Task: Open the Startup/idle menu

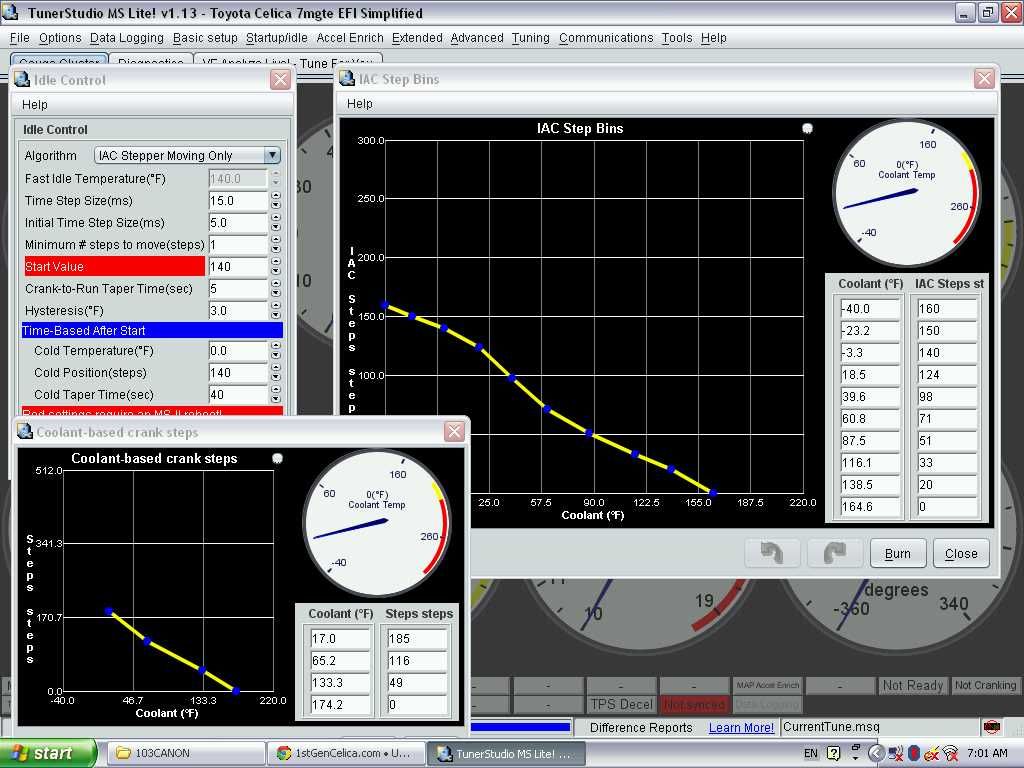Action: coord(277,38)
